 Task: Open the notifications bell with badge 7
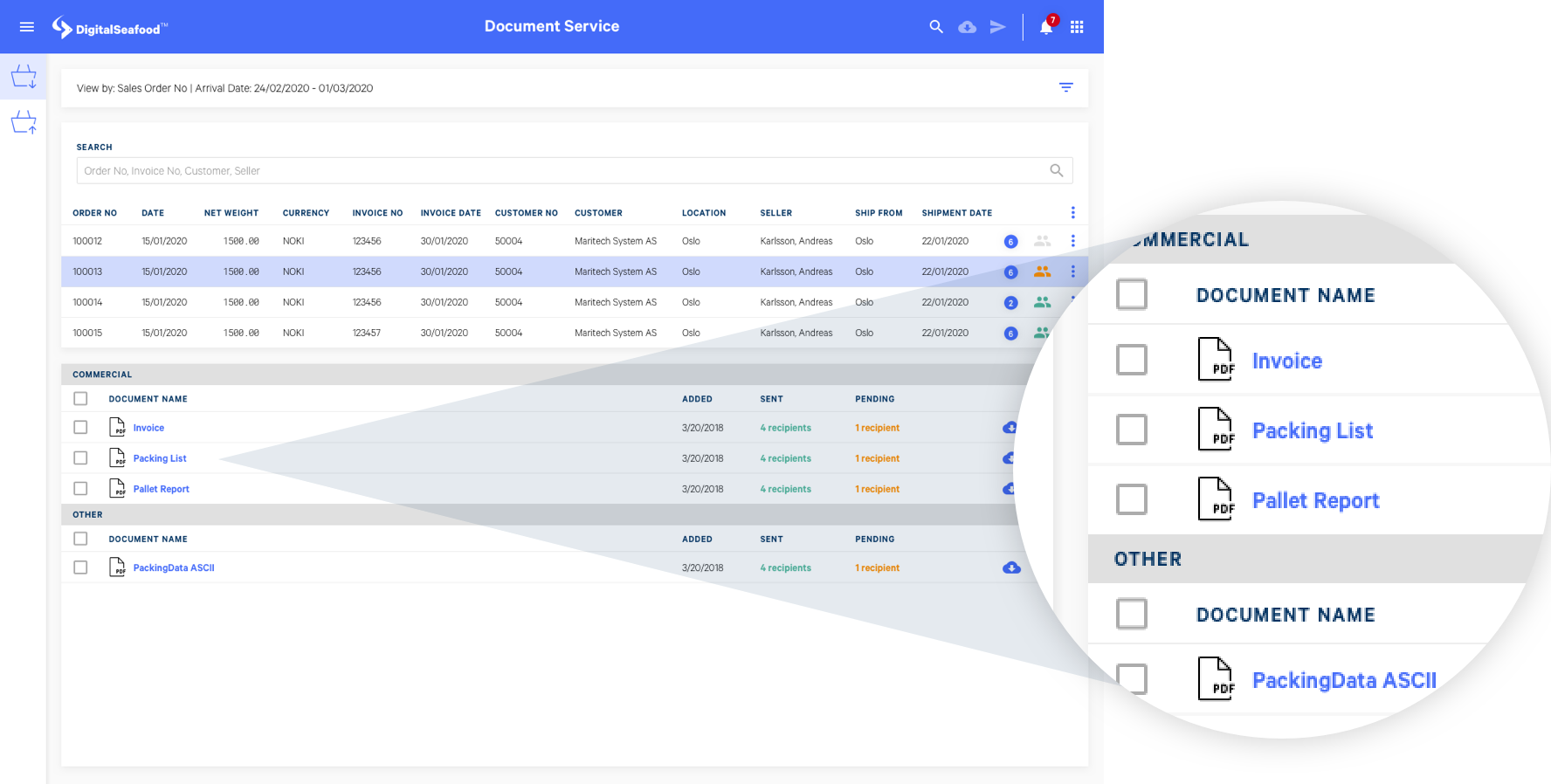tap(1046, 26)
